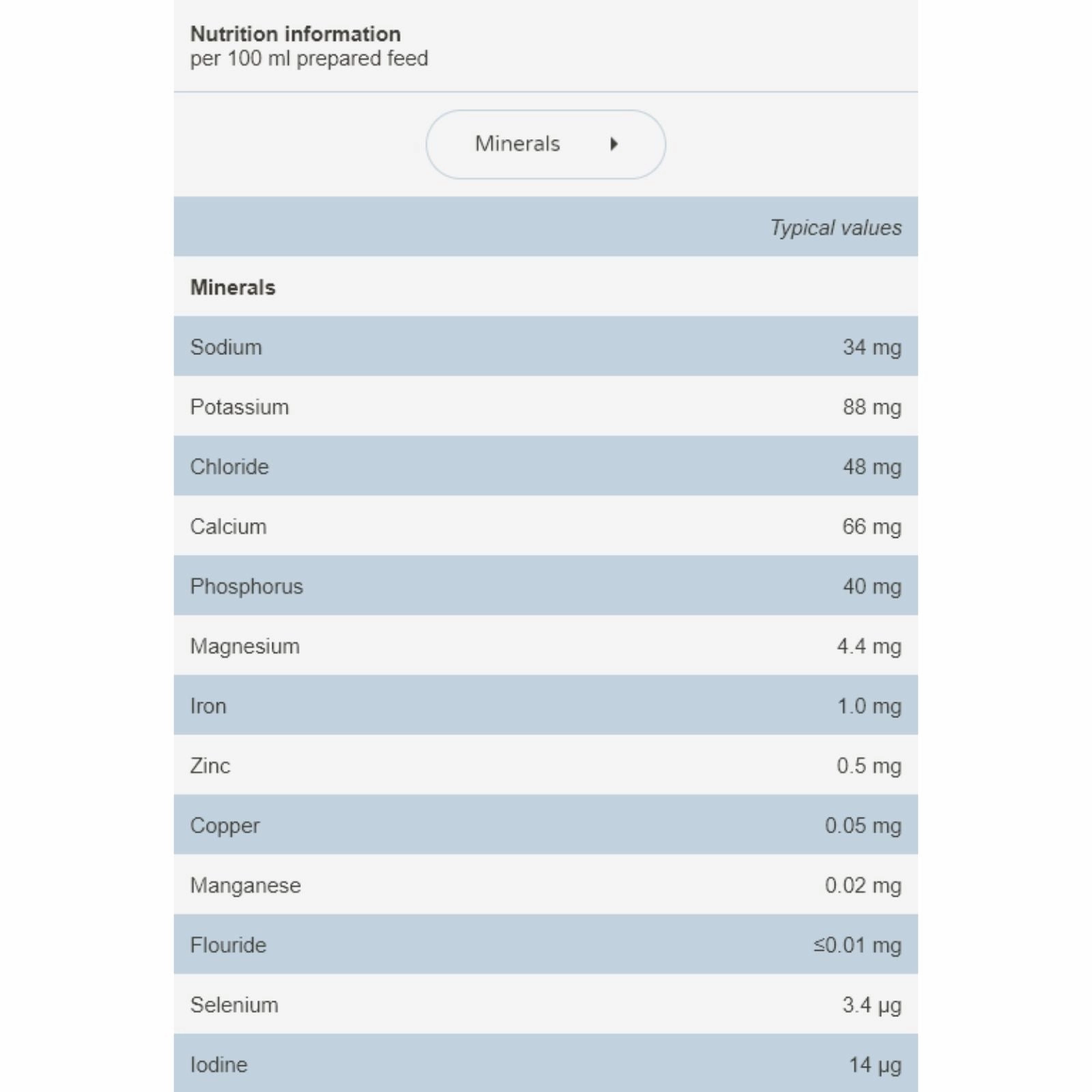The height and width of the screenshot is (1092, 1092).
Task: Select the Zinc row
Action: 545,765
